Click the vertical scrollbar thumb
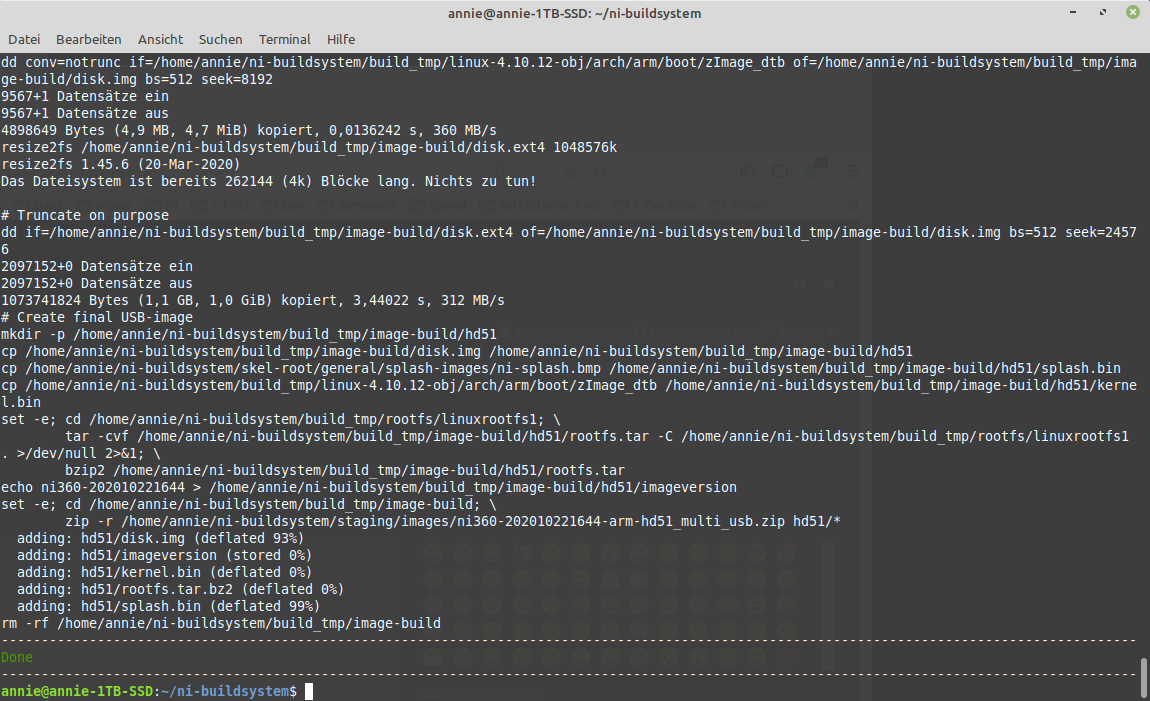The height and width of the screenshot is (701, 1150). pos(1143,675)
